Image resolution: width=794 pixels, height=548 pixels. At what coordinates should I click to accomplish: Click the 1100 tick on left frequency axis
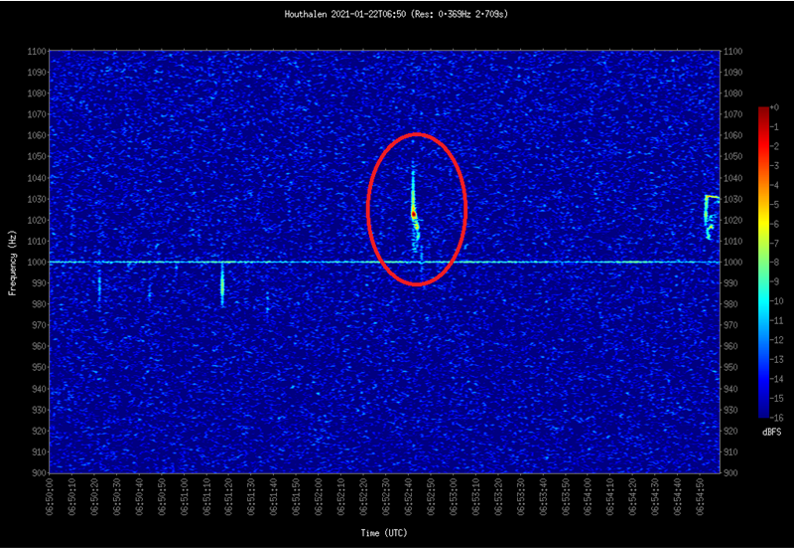click(x=36, y=51)
